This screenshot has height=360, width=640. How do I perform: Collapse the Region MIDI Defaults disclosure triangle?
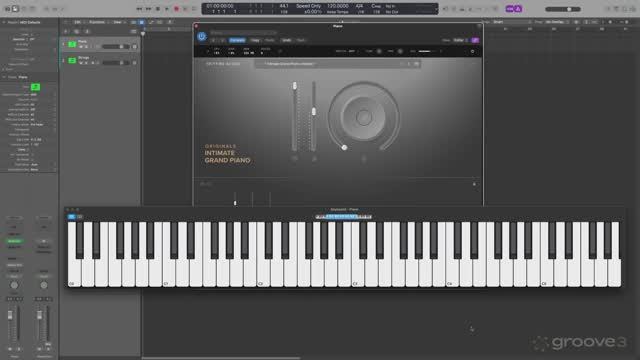4,22
